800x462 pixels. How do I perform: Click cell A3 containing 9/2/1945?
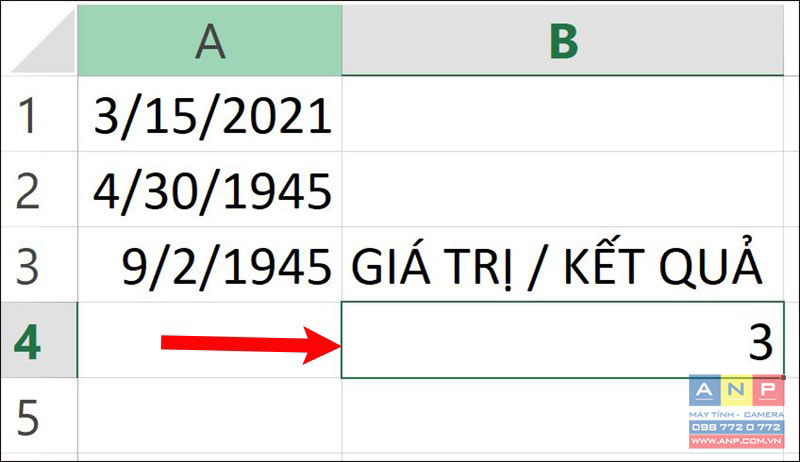coord(210,265)
